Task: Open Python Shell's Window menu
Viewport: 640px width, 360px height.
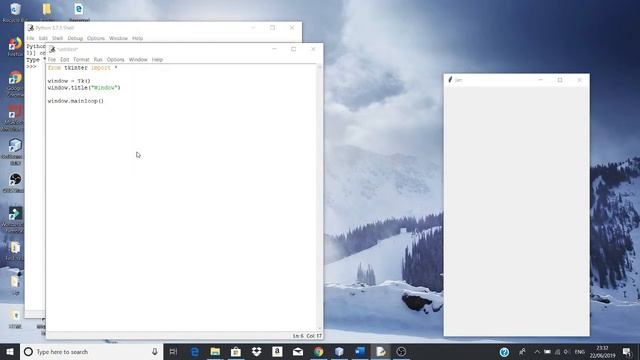Action: click(x=118, y=38)
